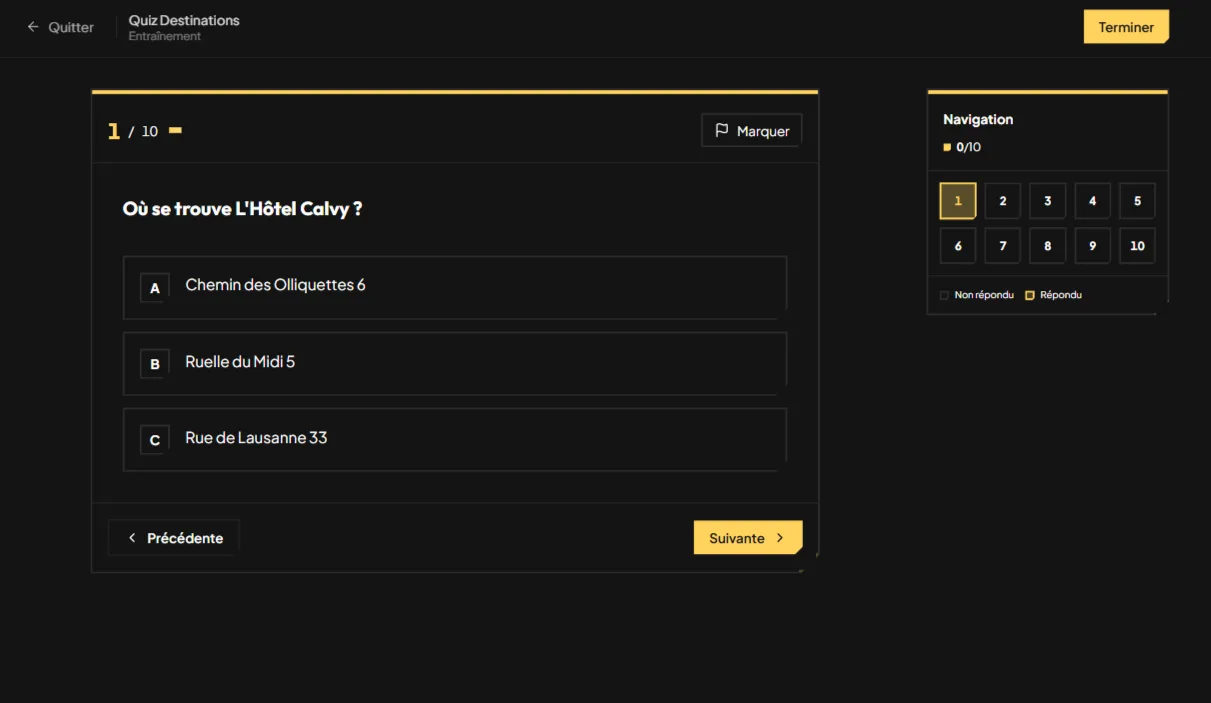Click the Quitter back arrow icon
Image resolution: width=1211 pixels, height=703 pixels.
[33, 27]
